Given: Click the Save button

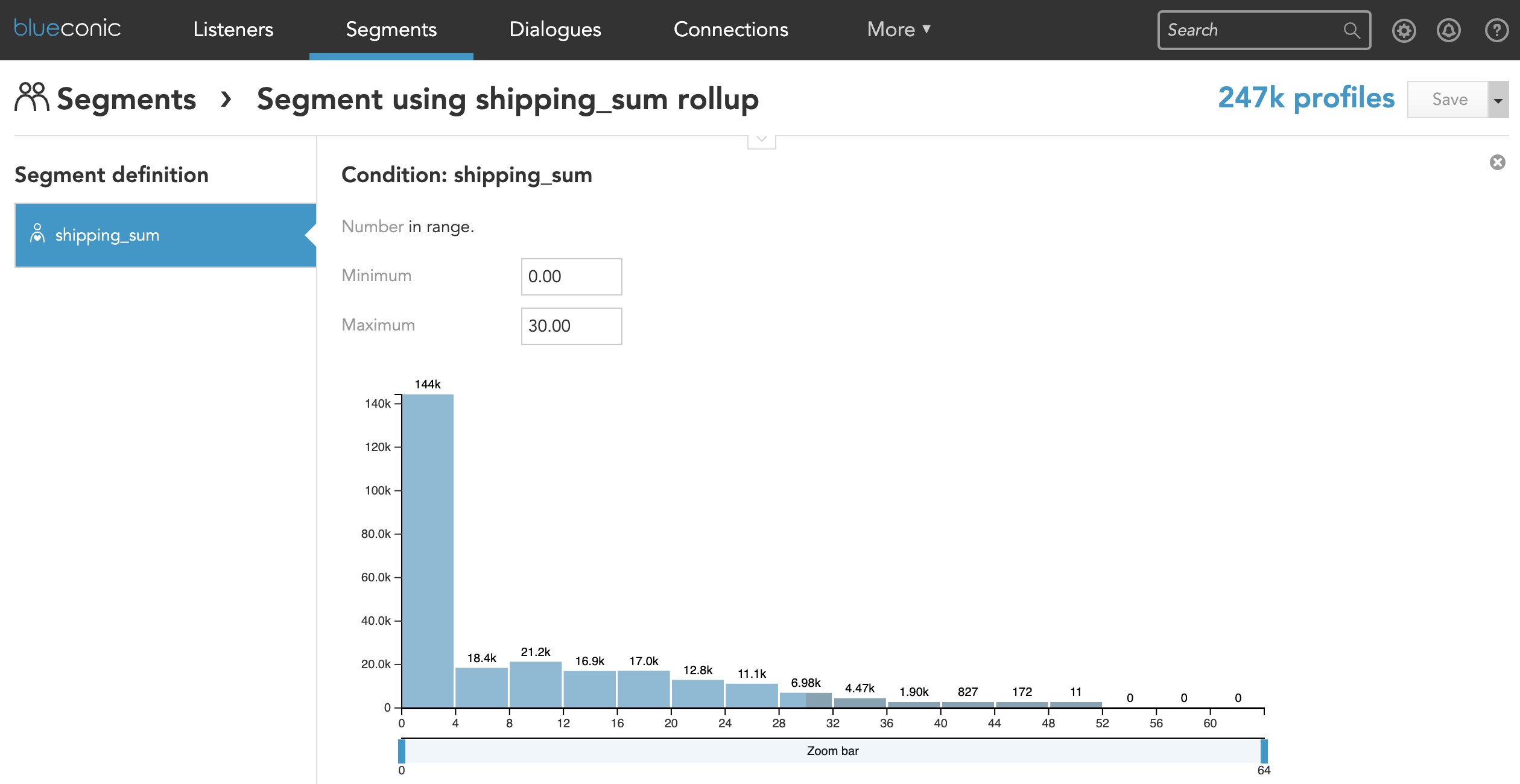Looking at the screenshot, I should 1450,98.
